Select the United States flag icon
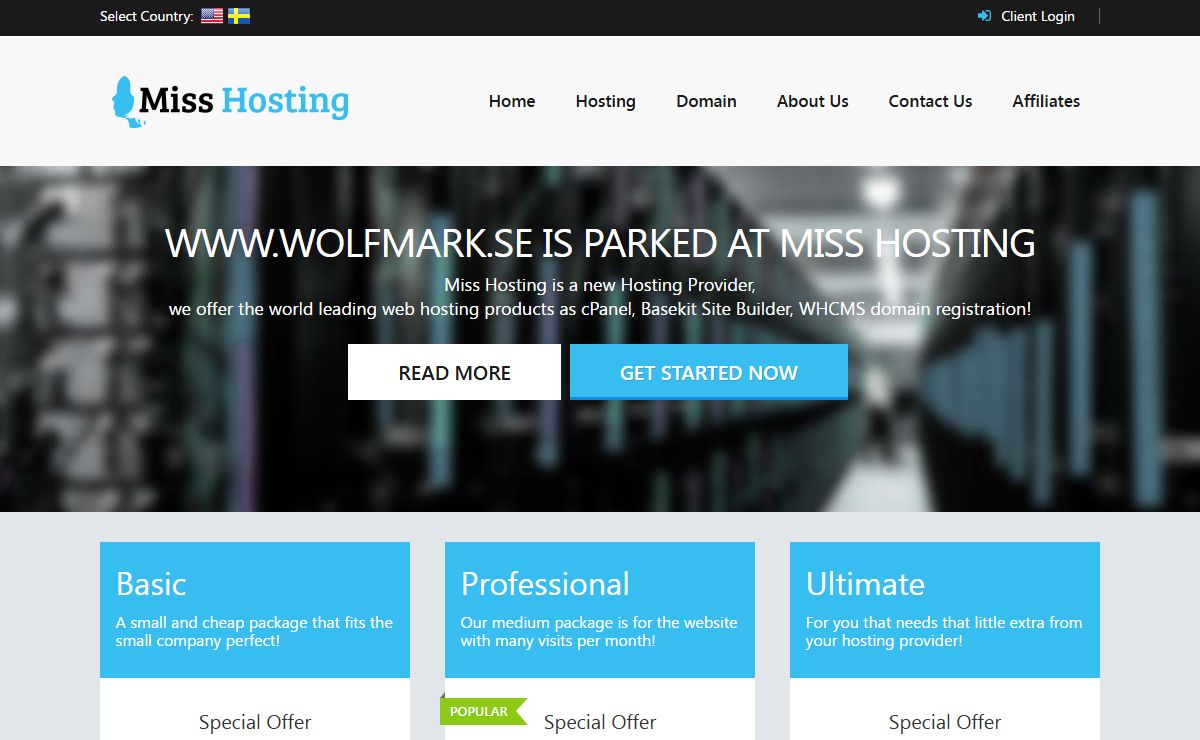 (211, 16)
